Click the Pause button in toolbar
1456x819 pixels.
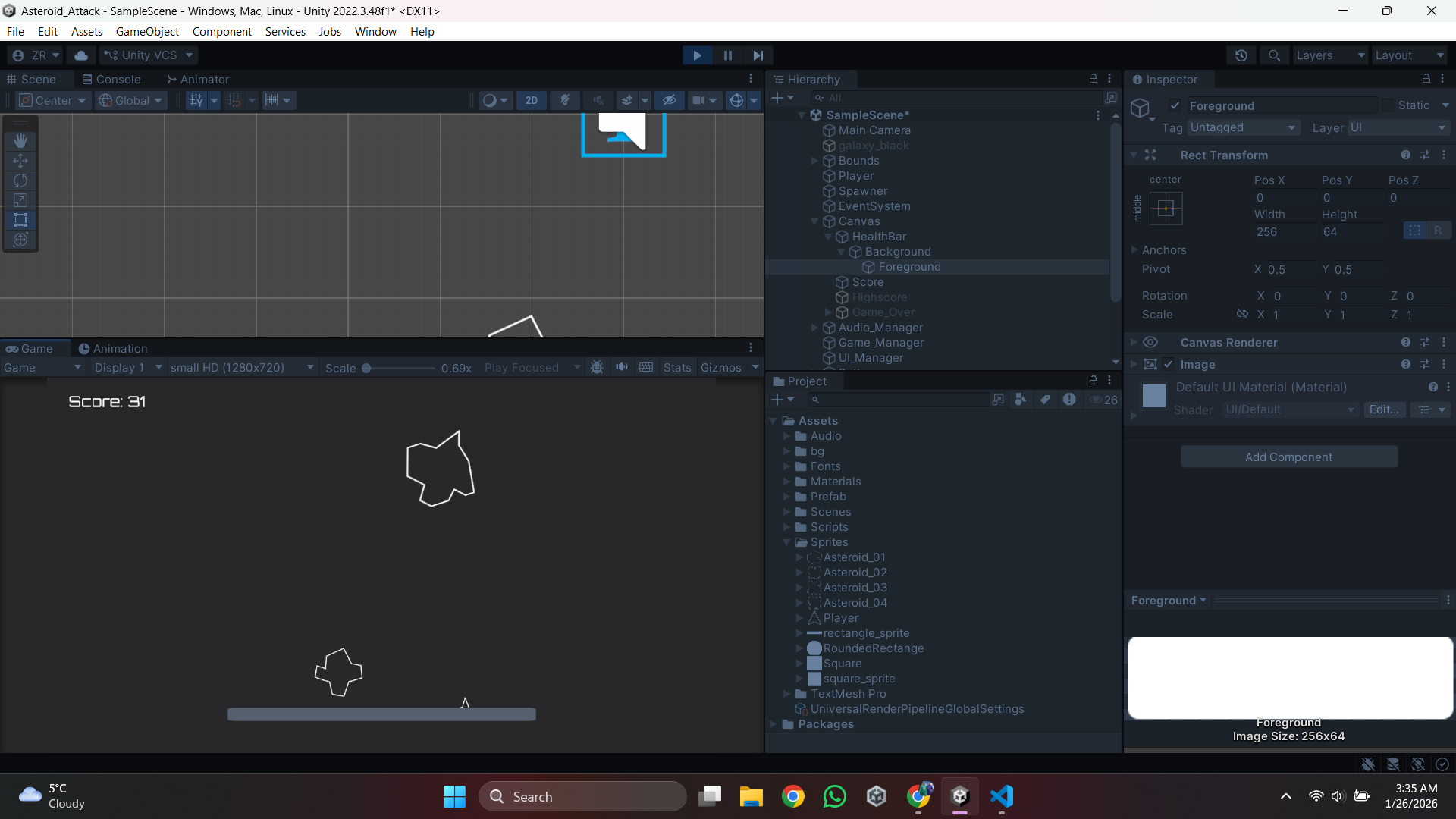(728, 55)
